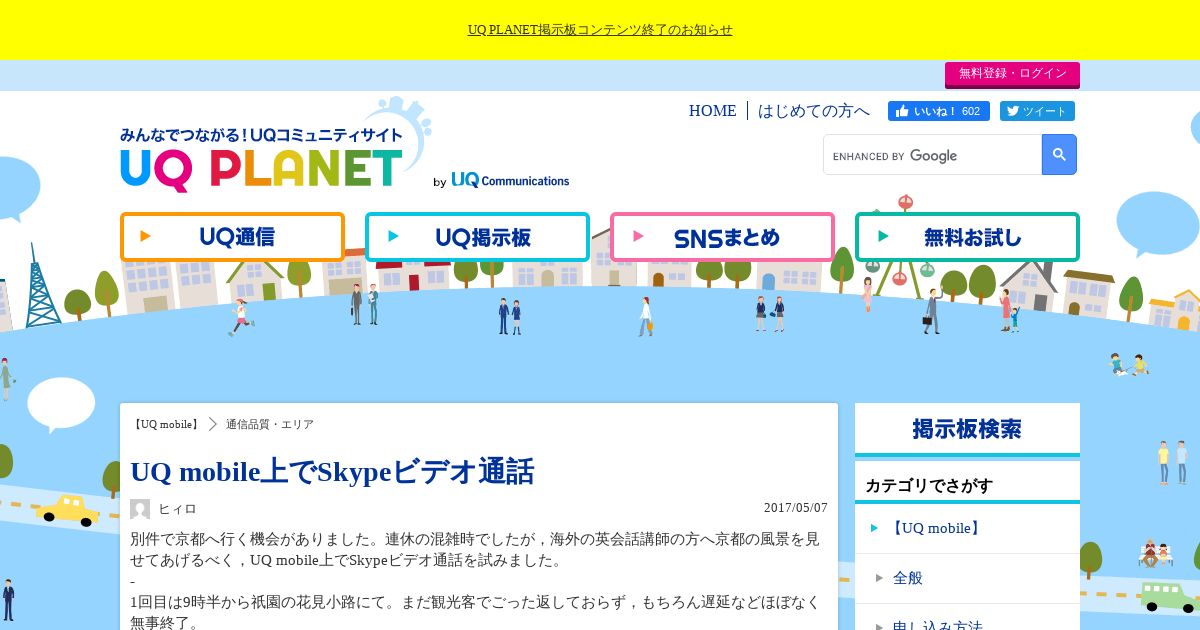Click ヒィロ's user avatar icon
This screenshot has width=1200, height=630.
(140, 509)
